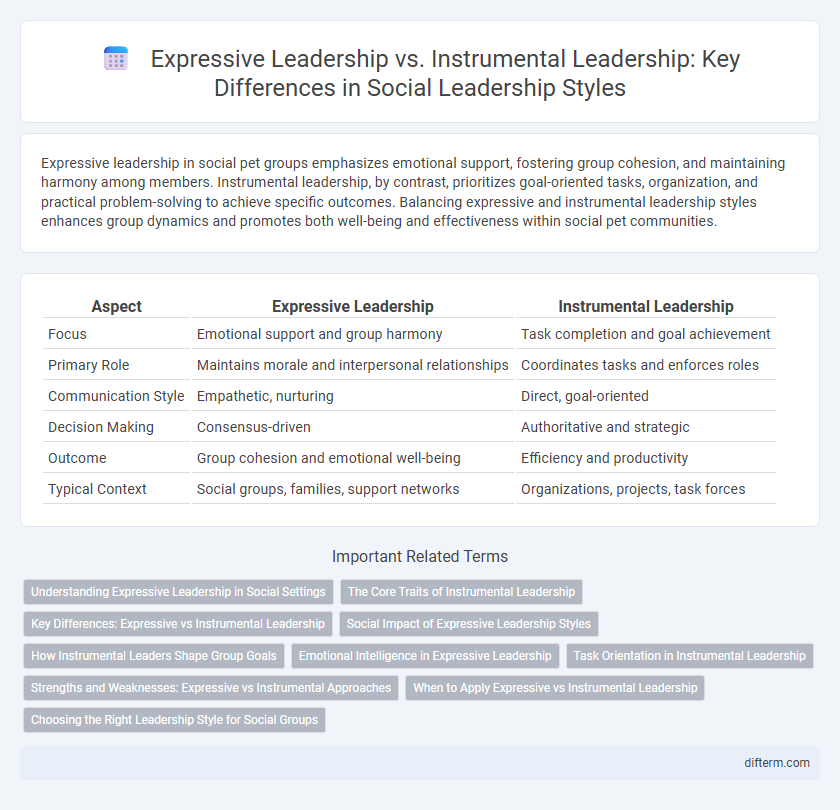Select 'Task Orientation in Instrumental Leadership' tag

[x=689, y=656]
